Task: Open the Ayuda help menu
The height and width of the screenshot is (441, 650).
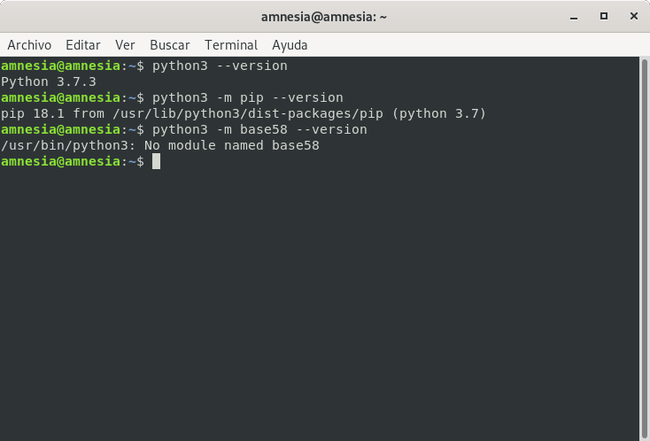Action: click(290, 45)
